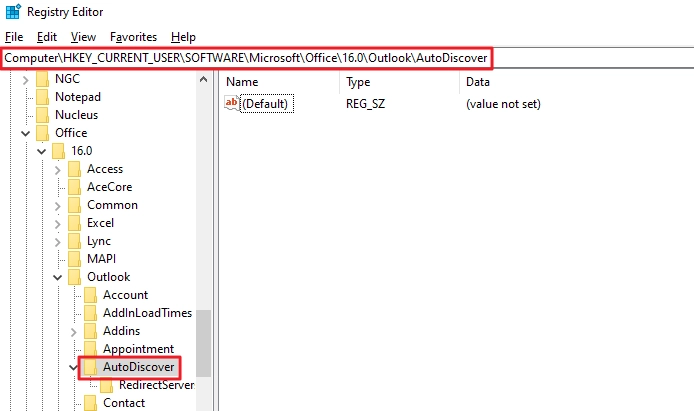This screenshot has height=411, width=694.
Task: Select the Account folder icon
Action: (90, 296)
